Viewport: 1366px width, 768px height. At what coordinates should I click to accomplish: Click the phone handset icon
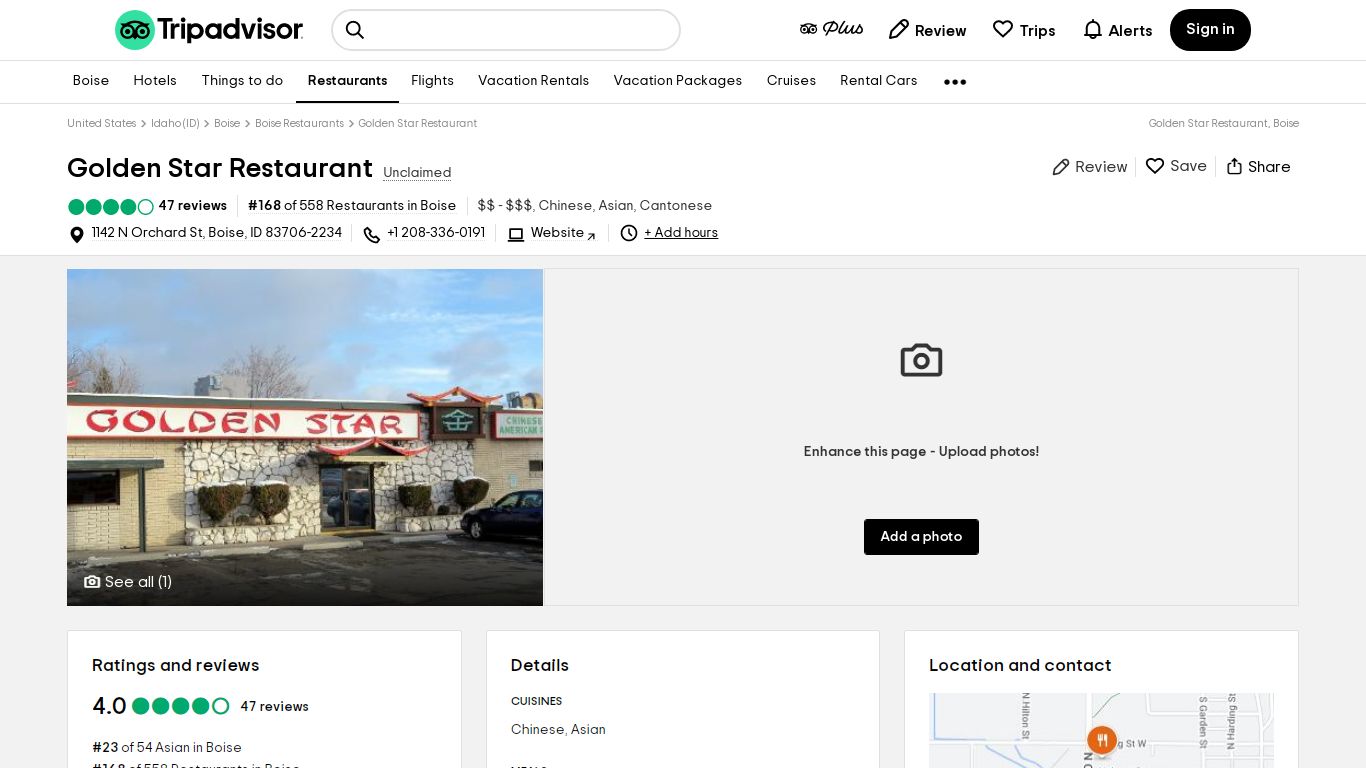pos(372,235)
